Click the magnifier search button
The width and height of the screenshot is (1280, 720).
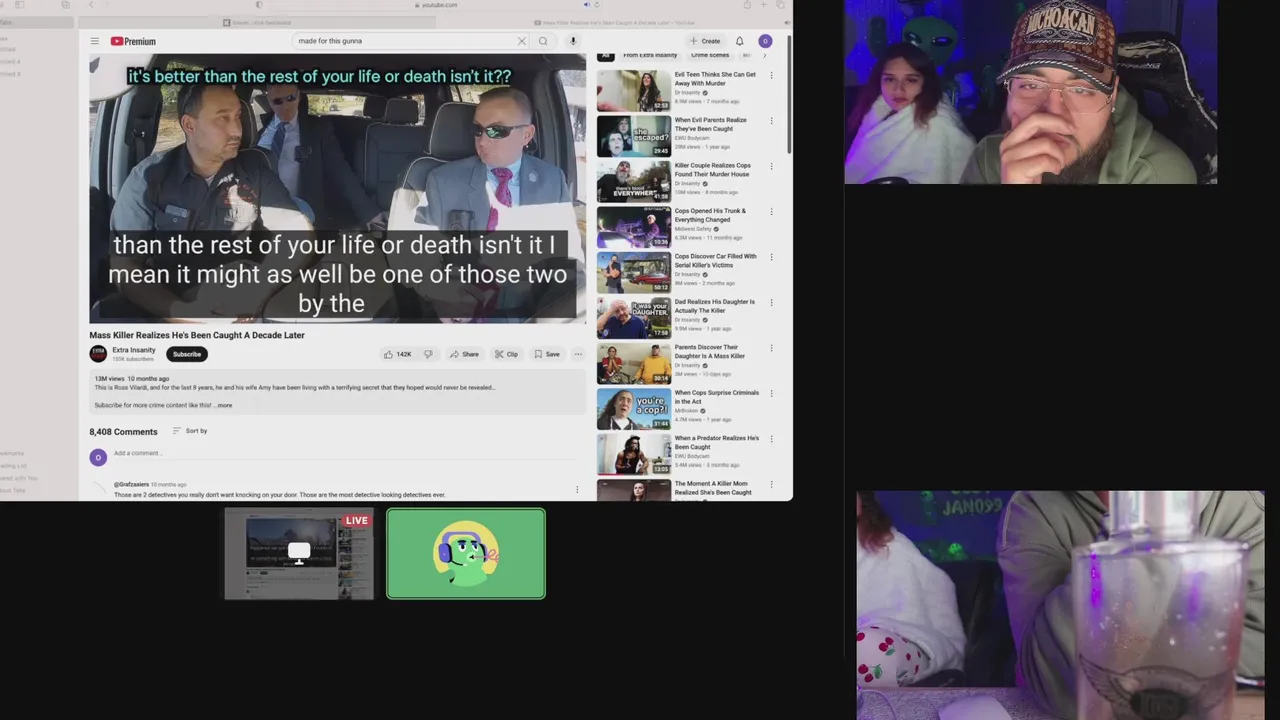(x=543, y=41)
